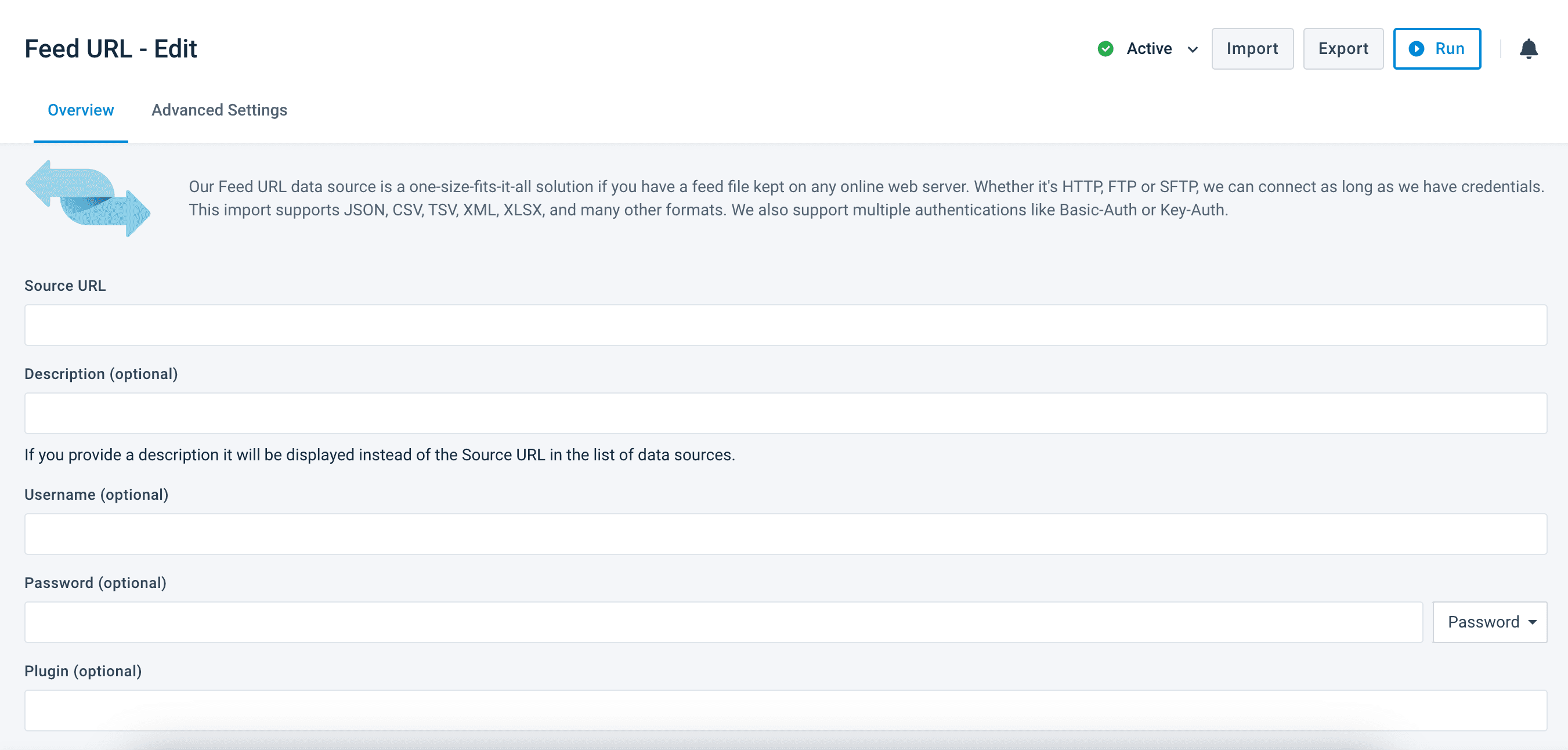1568x750 pixels.
Task: Click the Active status label
Action: tap(1148, 49)
